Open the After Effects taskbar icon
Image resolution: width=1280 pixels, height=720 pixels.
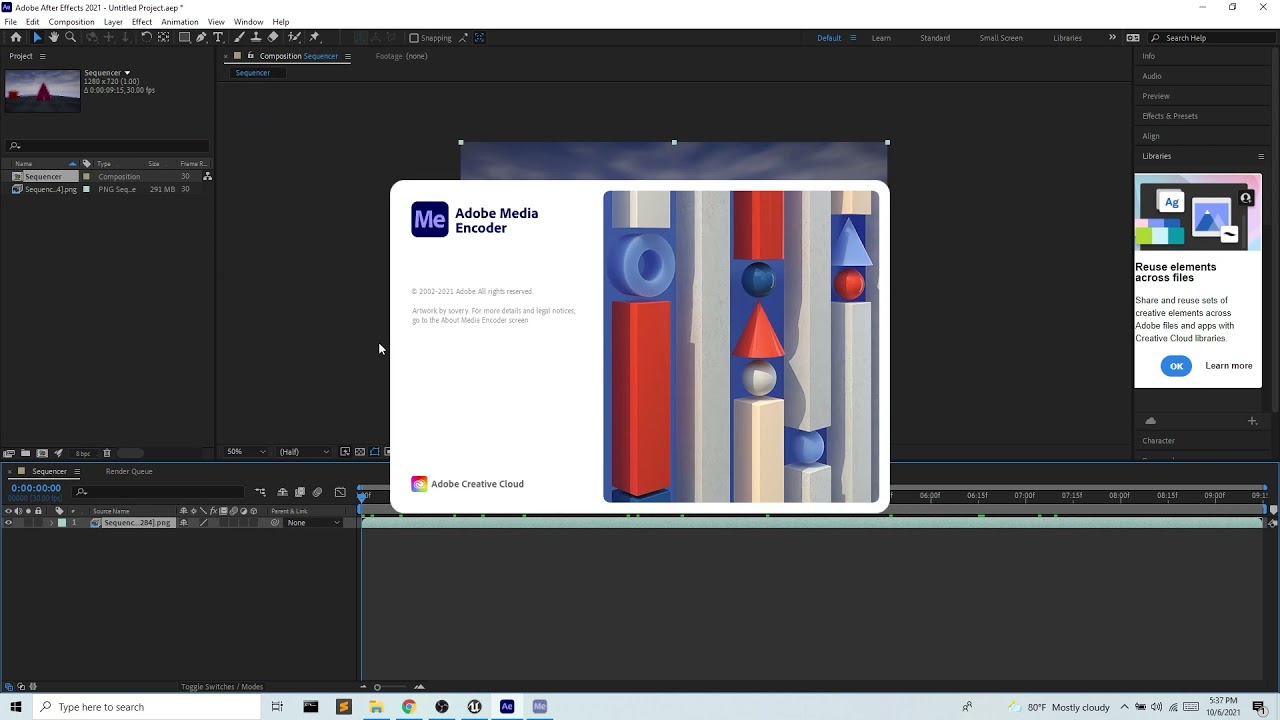click(507, 707)
